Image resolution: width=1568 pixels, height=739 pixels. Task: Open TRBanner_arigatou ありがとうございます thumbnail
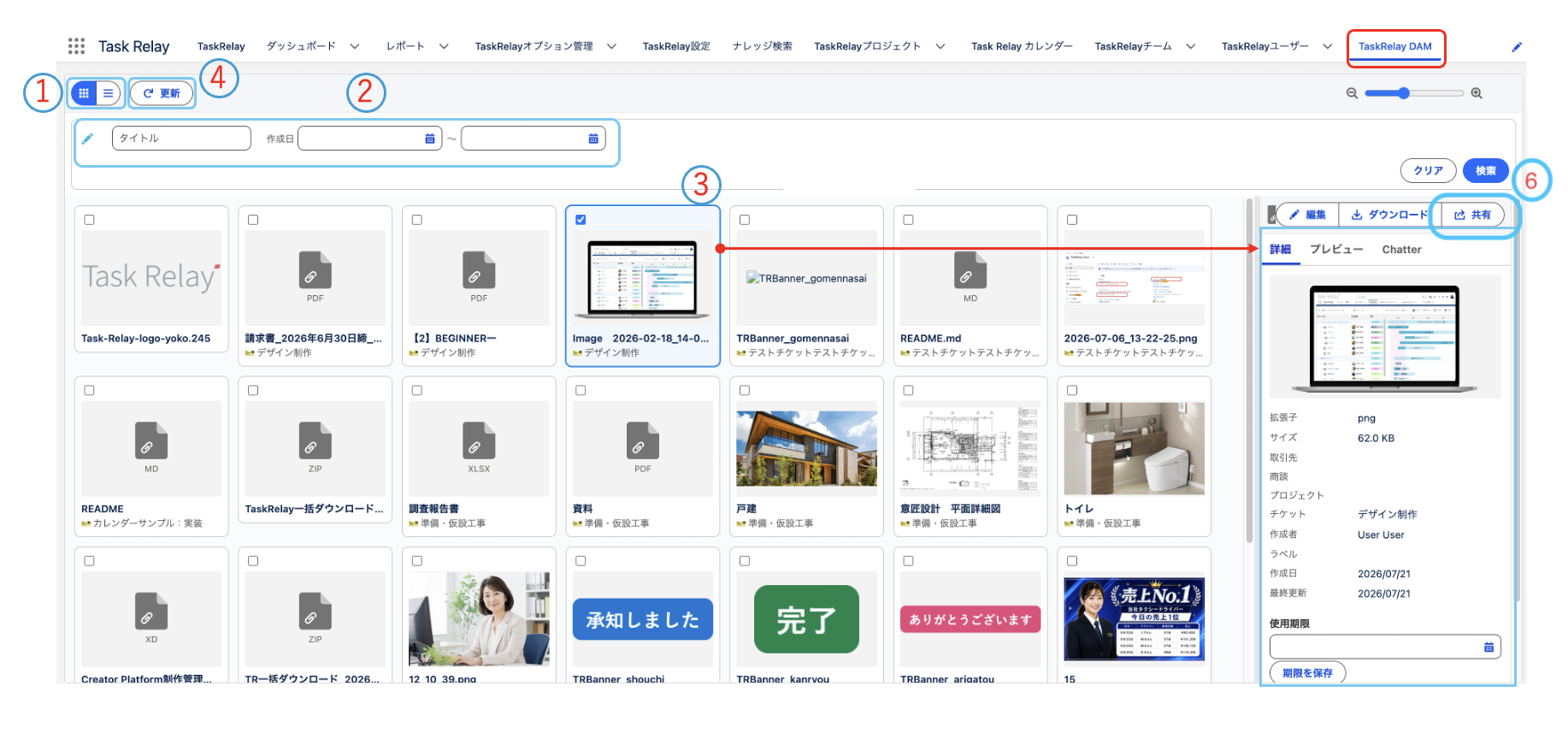tap(970, 619)
